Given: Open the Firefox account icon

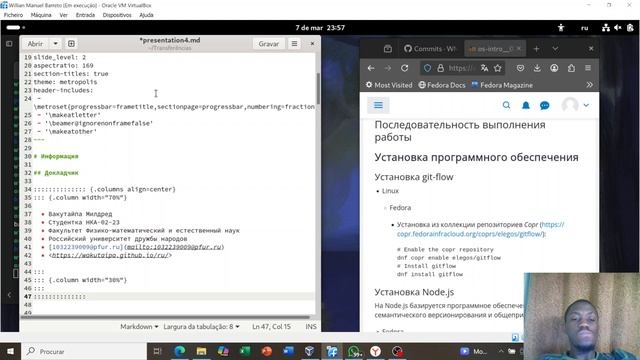Looking at the screenshot, I should pyautogui.click(x=554, y=68).
